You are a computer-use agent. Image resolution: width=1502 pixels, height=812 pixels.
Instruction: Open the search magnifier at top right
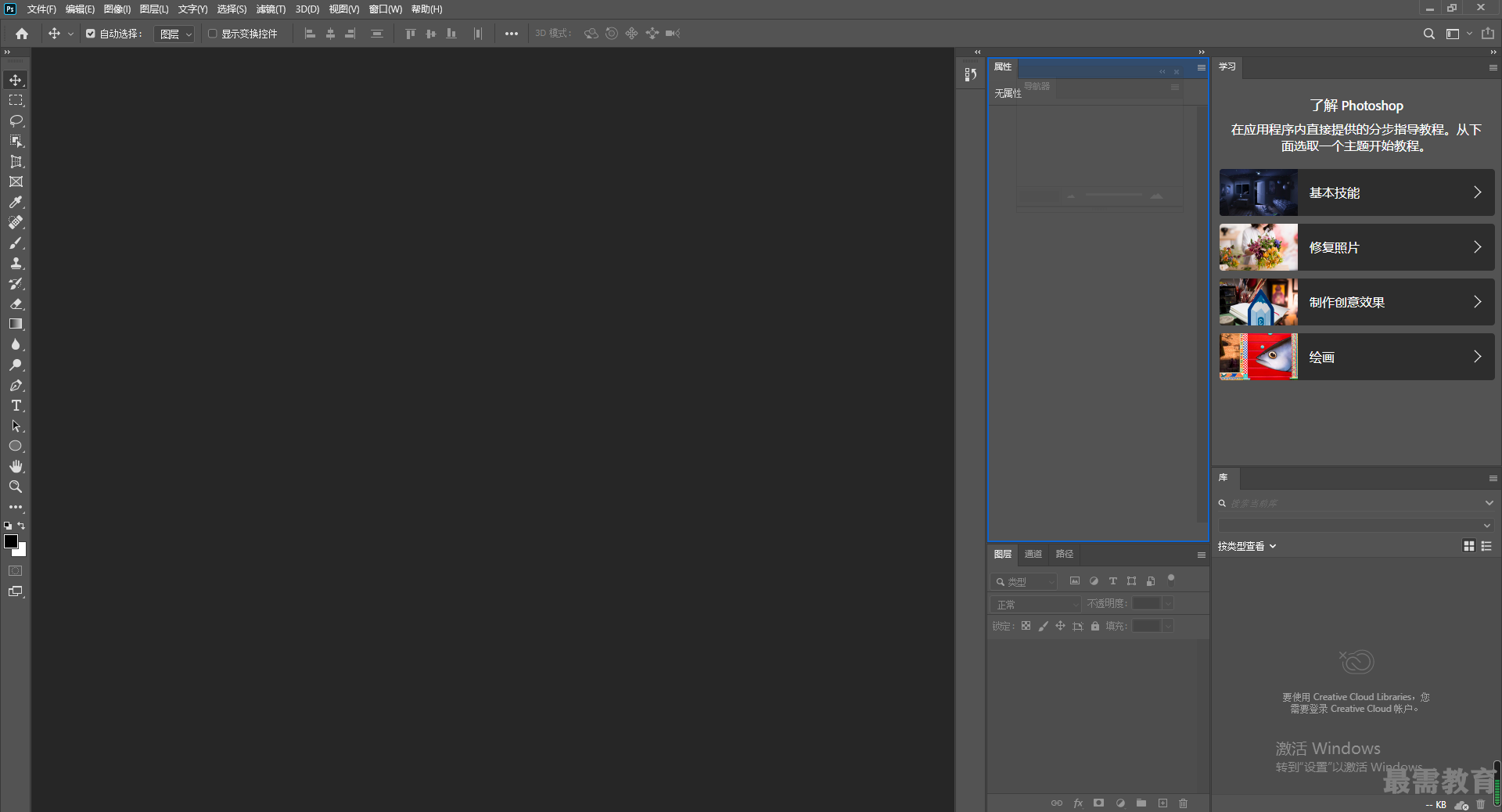tap(1428, 34)
